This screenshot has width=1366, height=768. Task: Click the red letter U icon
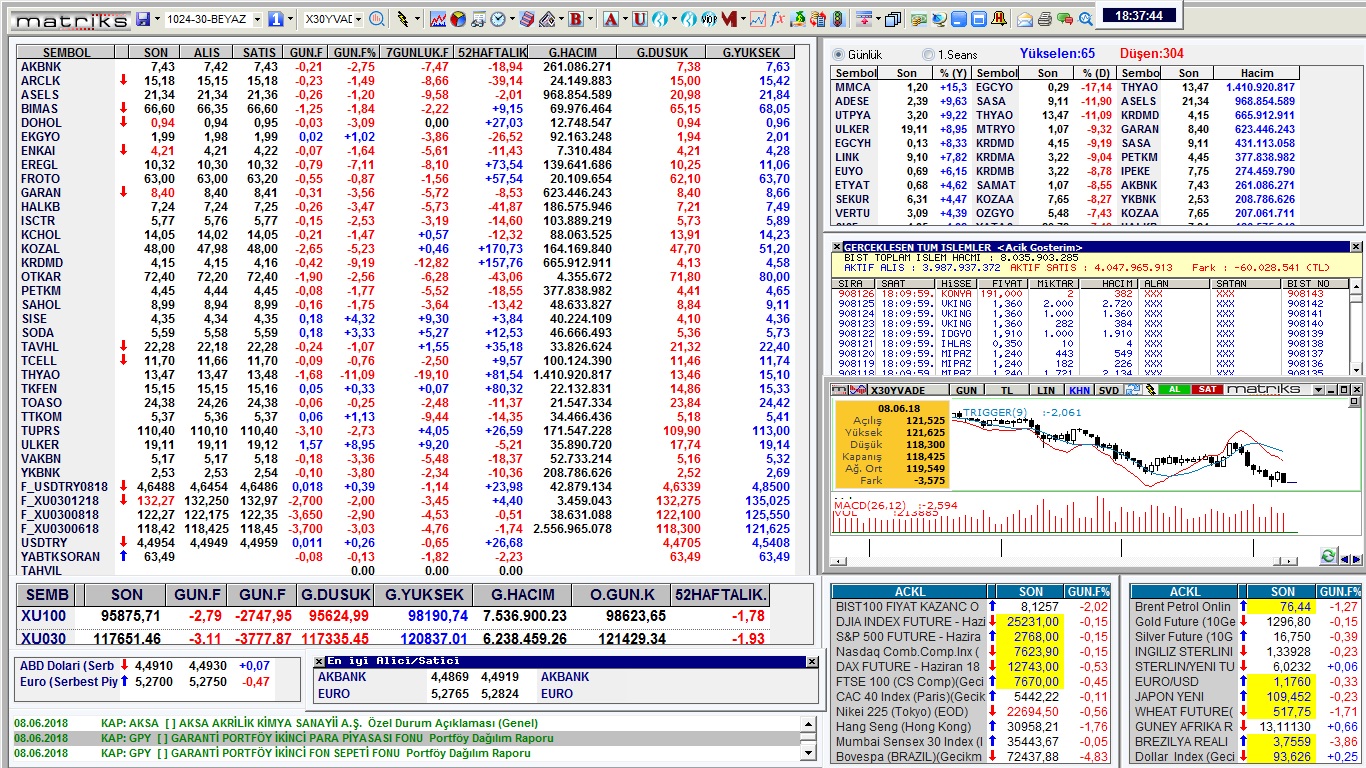pos(639,19)
